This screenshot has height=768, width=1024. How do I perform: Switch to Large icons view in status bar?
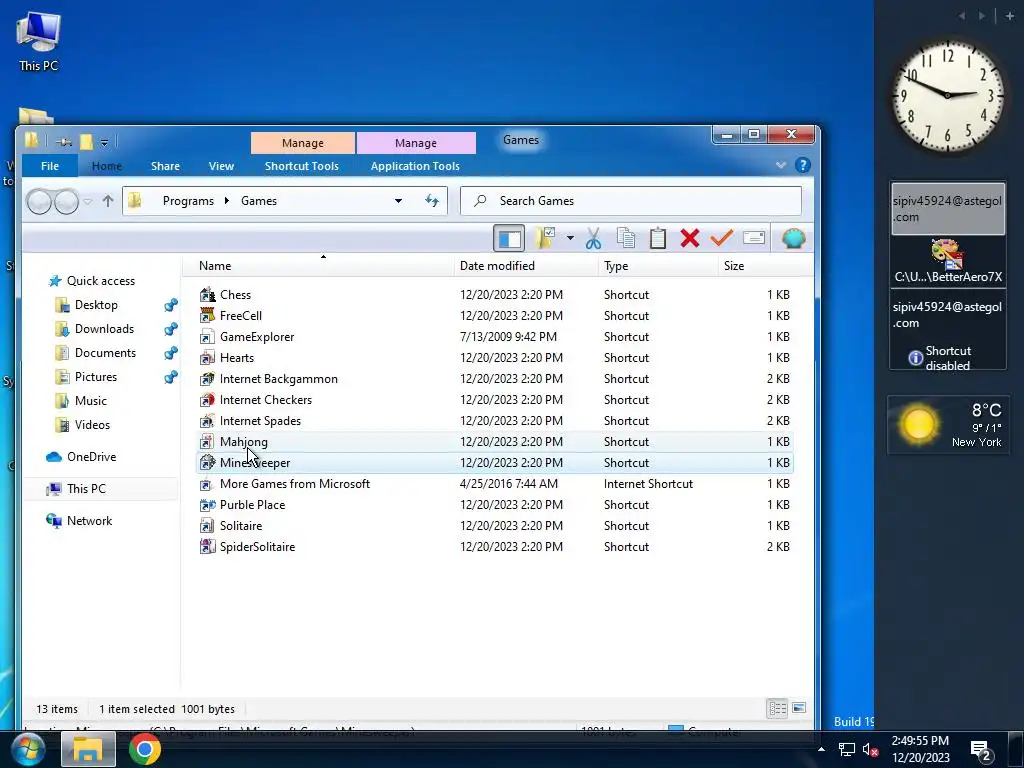pyautogui.click(x=799, y=708)
